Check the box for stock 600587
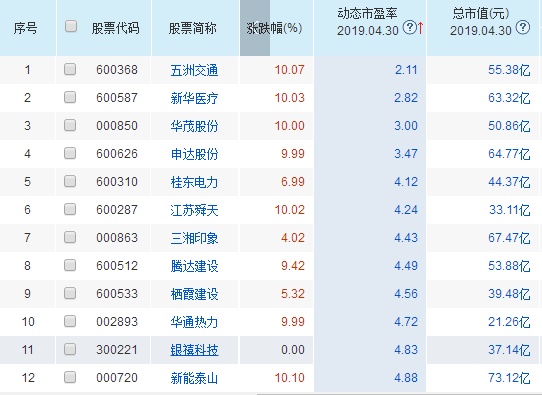This screenshot has height=395, width=542. (x=70, y=97)
